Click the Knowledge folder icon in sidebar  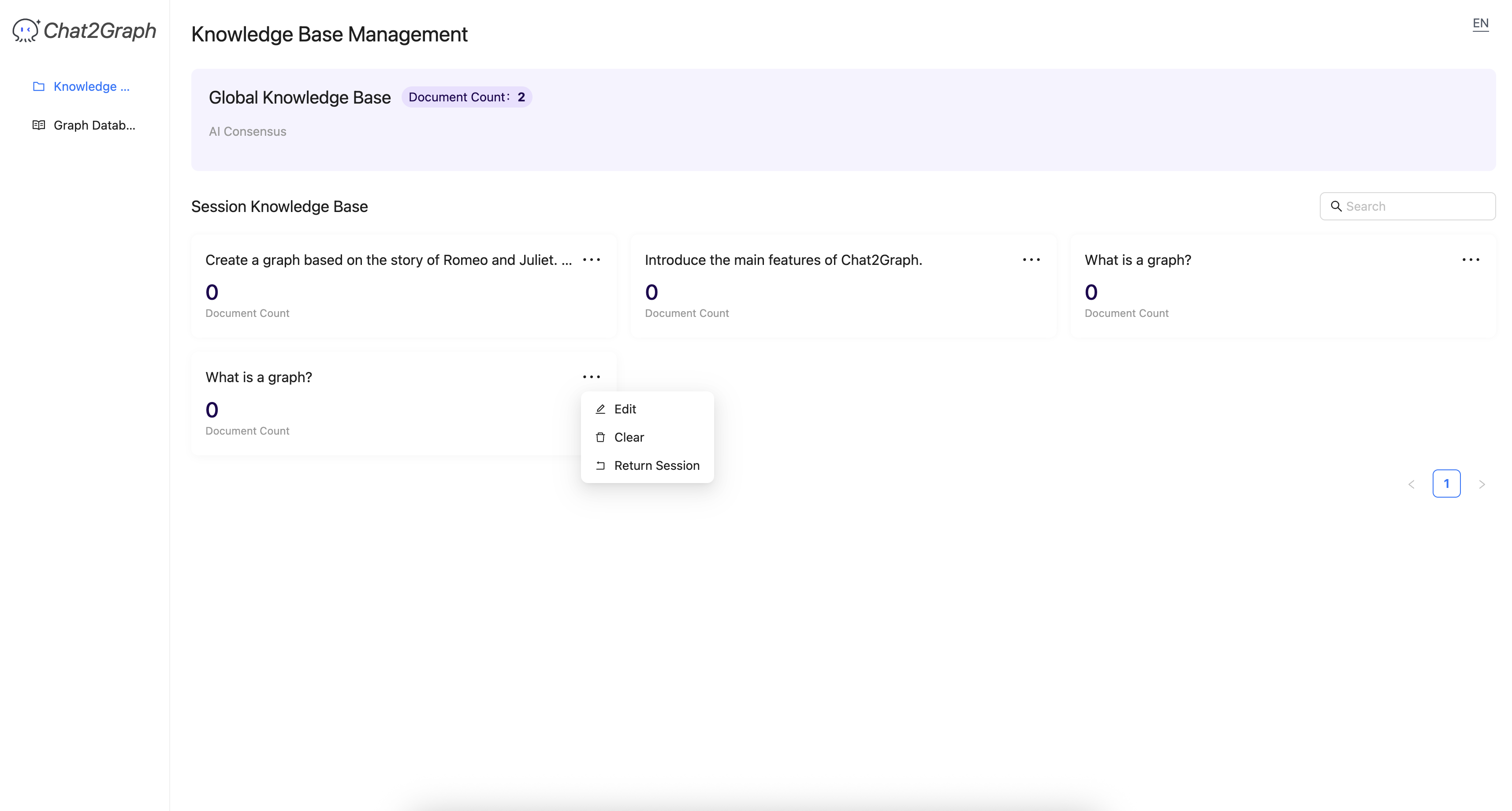[x=39, y=87]
